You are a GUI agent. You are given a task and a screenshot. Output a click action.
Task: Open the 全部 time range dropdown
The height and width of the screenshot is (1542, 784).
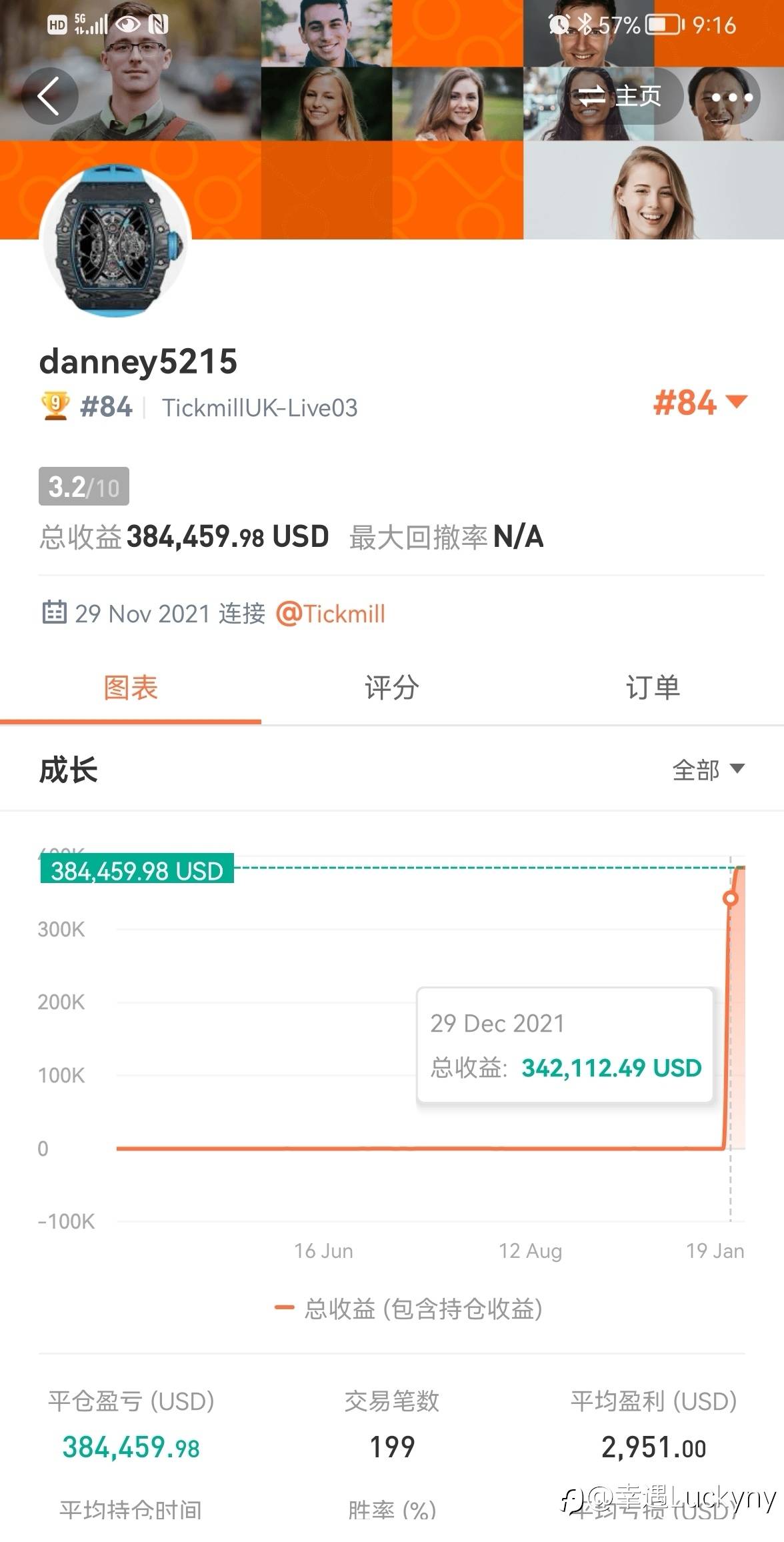708,770
